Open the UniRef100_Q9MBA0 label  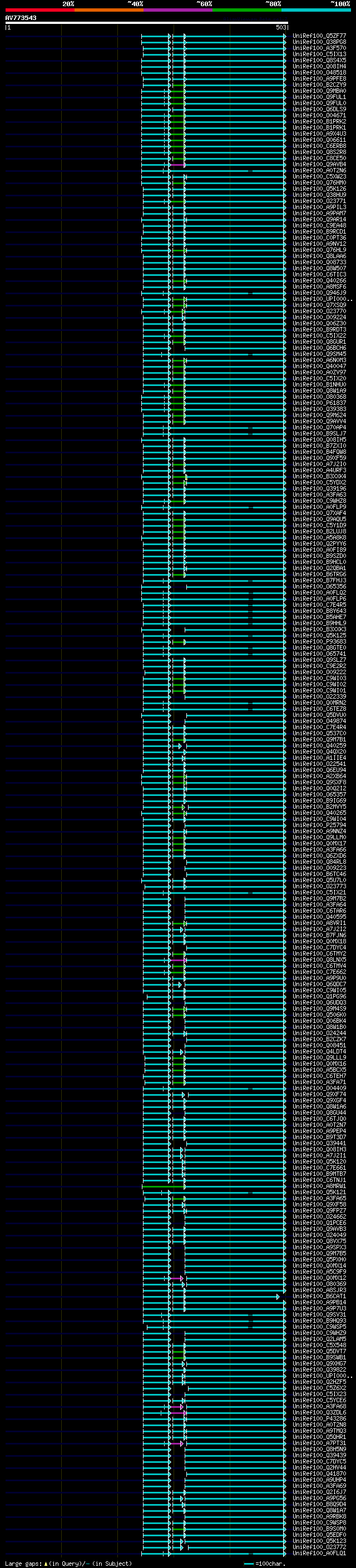tap(319, 91)
